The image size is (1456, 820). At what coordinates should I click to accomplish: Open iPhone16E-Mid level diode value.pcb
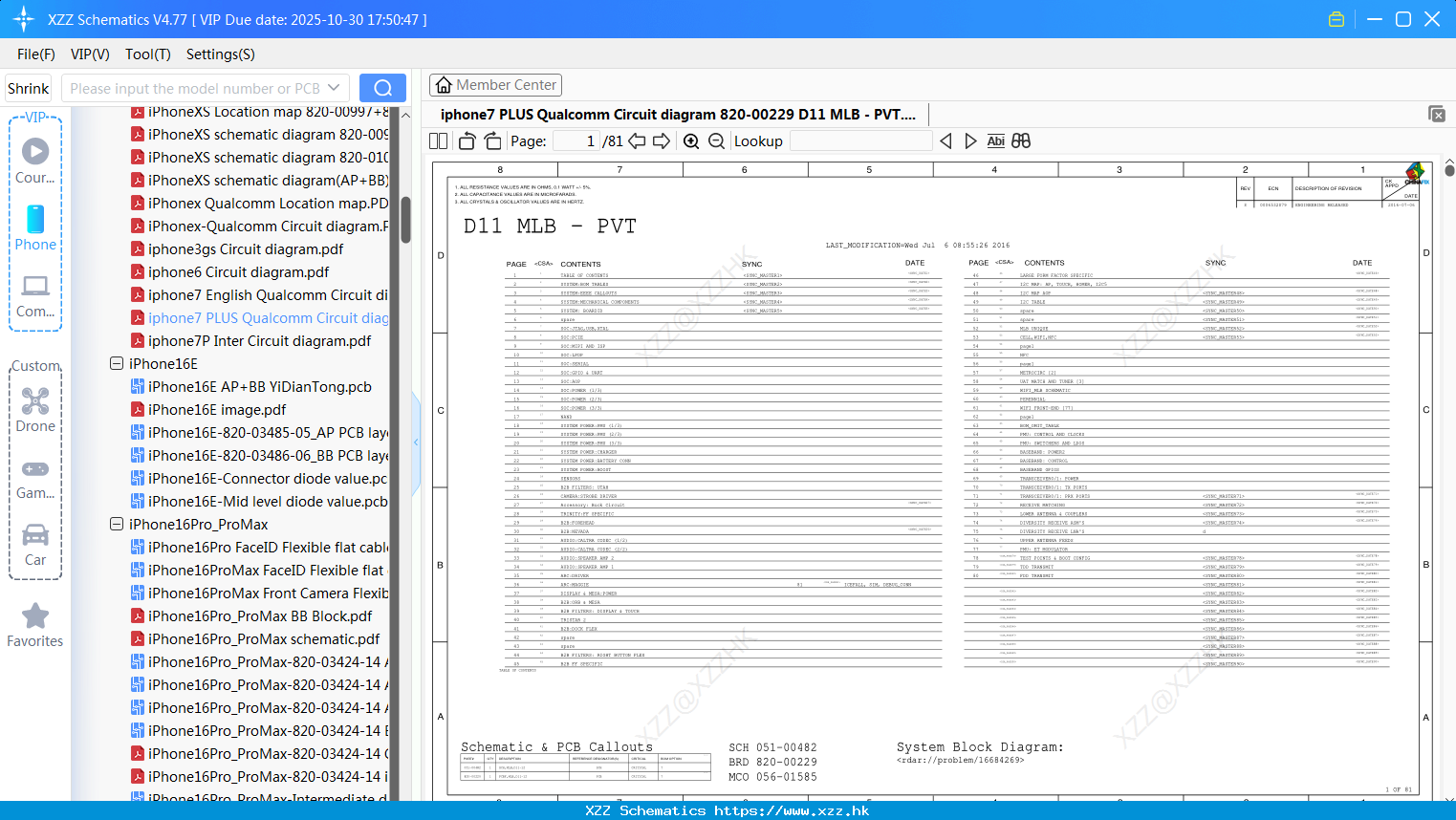pos(259,502)
